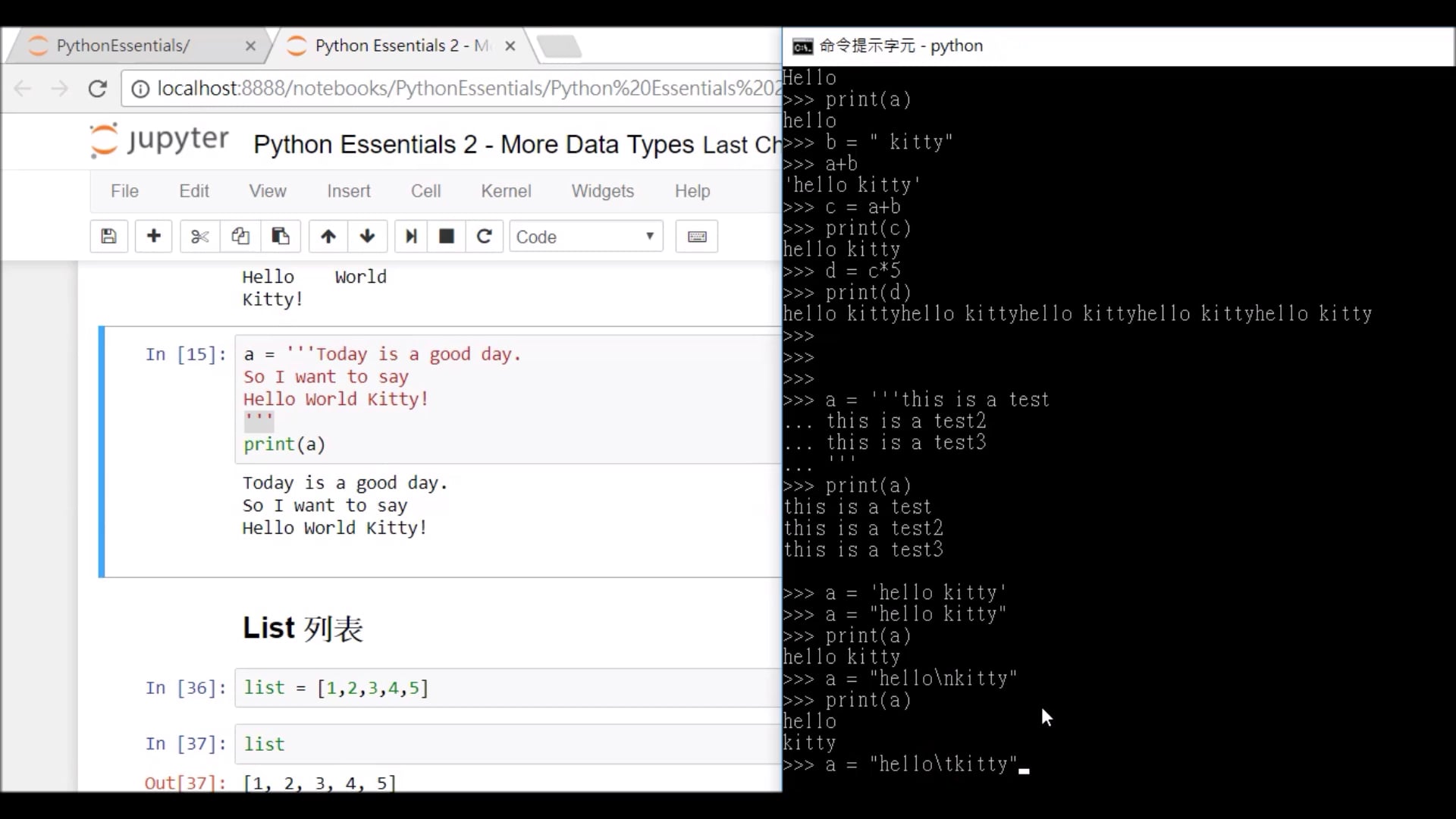This screenshot has width=1456, height=819.
Task: Open the Kernel menu
Action: (506, 191)
